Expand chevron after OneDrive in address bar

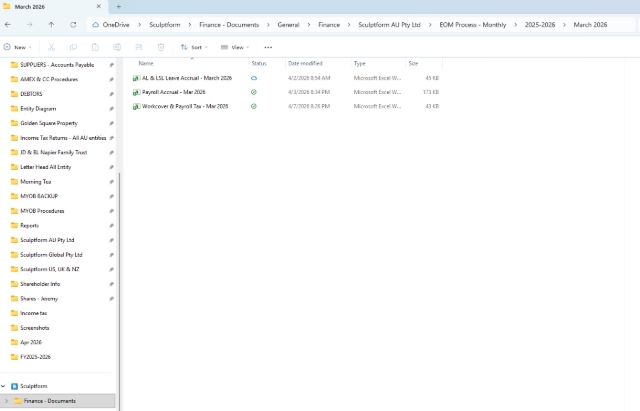pos(140,25)
